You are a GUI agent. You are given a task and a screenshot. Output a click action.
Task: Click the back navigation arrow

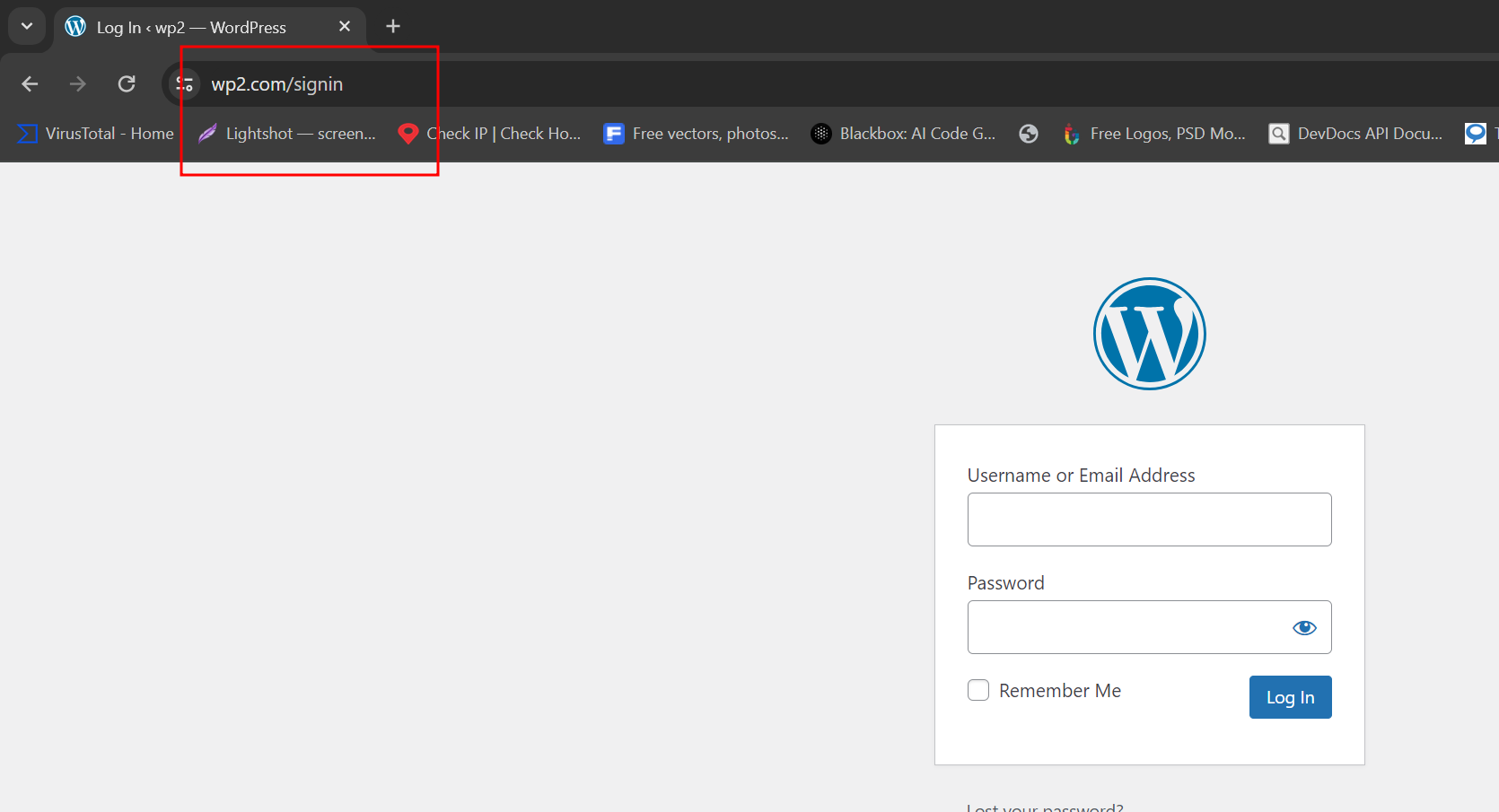click(x=30, y=84)
